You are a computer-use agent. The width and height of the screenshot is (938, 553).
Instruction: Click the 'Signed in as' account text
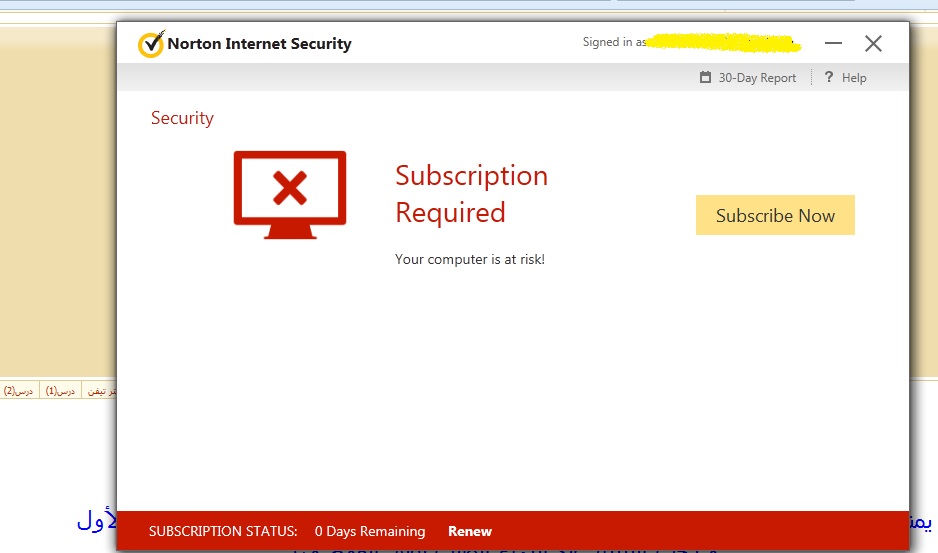tap(614, 42)
